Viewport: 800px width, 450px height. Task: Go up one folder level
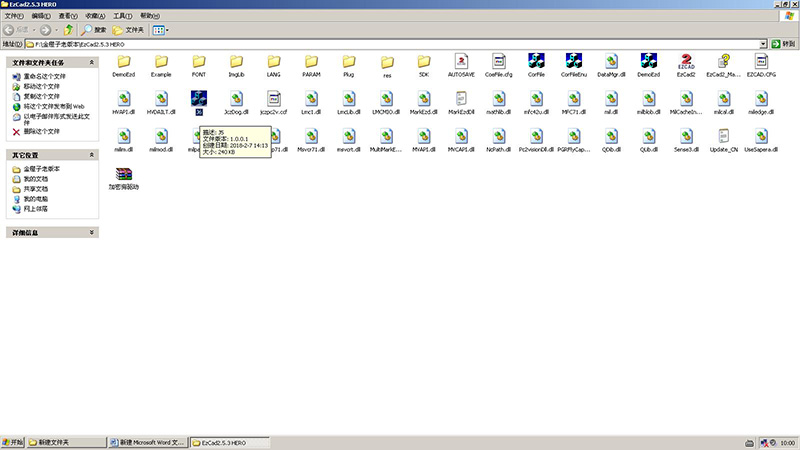coord(68,30)
